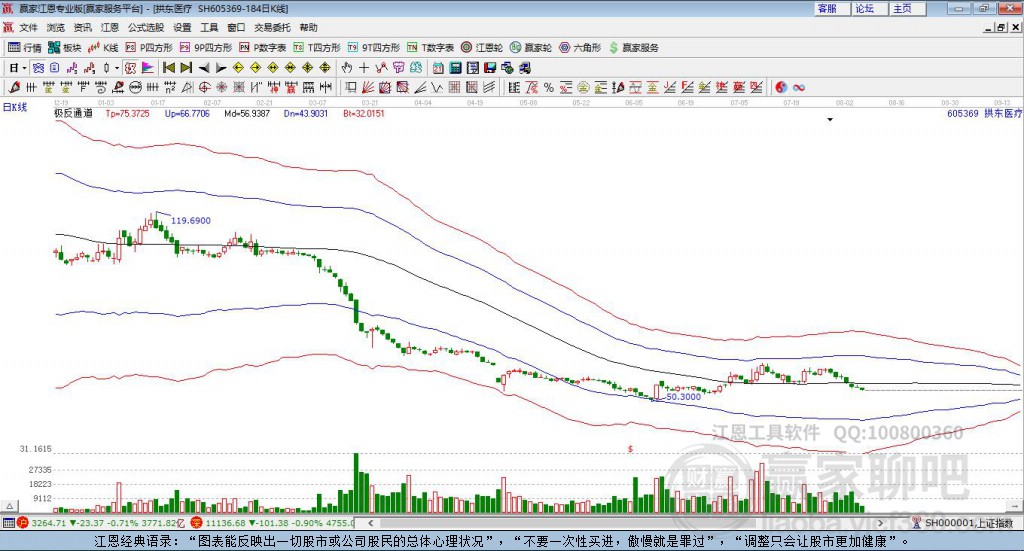Open the 工具 menu
The height and width of the screenshot is (551, 1024).
[x=209, y=27]
